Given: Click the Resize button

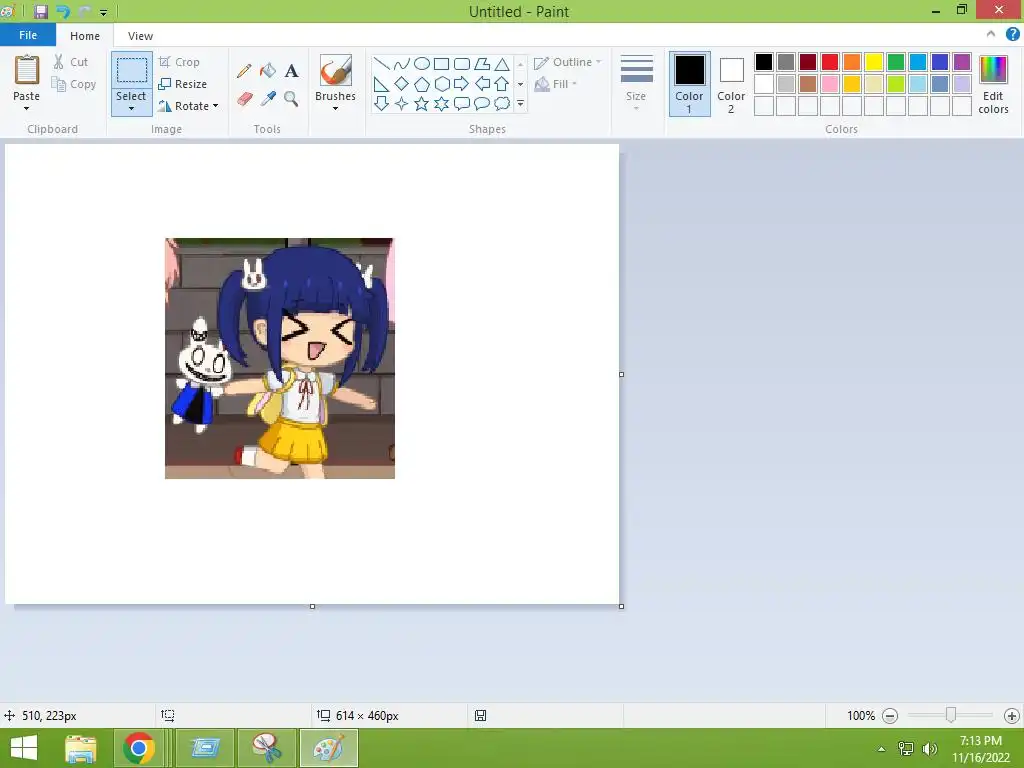Looking at the screenshot, I should (x=183, y=84).
